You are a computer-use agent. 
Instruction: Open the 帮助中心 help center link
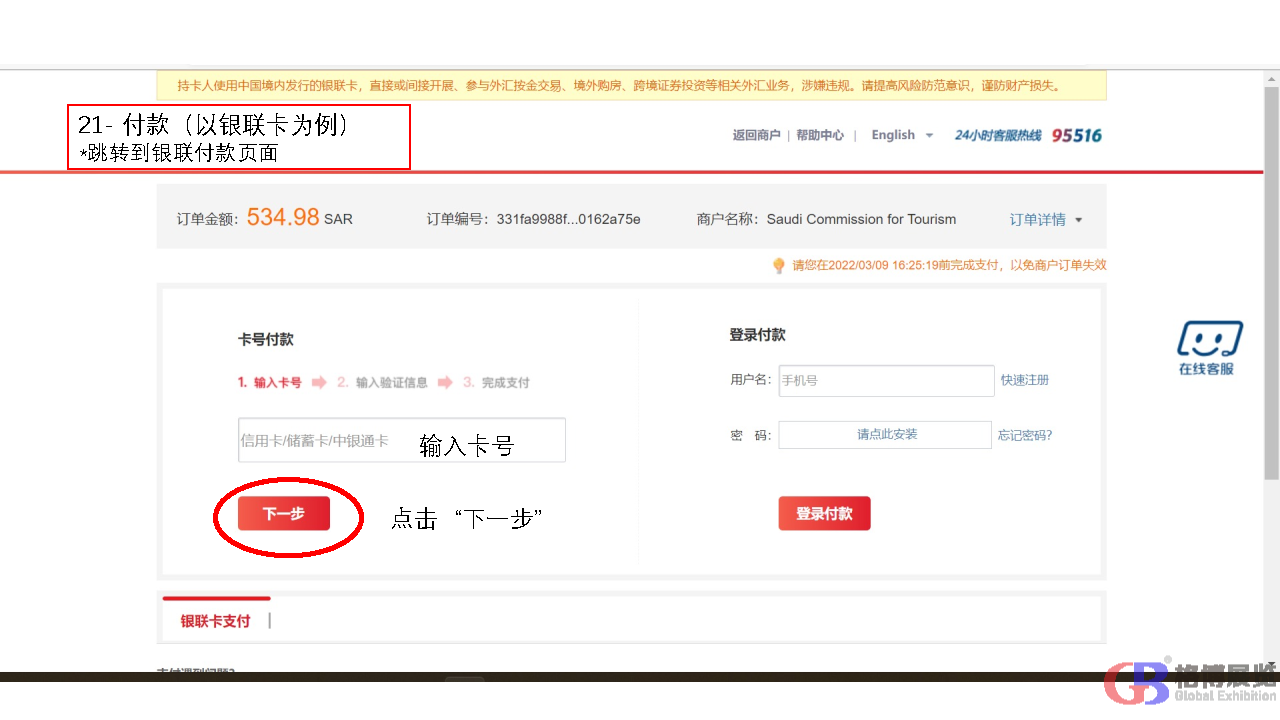820,135
